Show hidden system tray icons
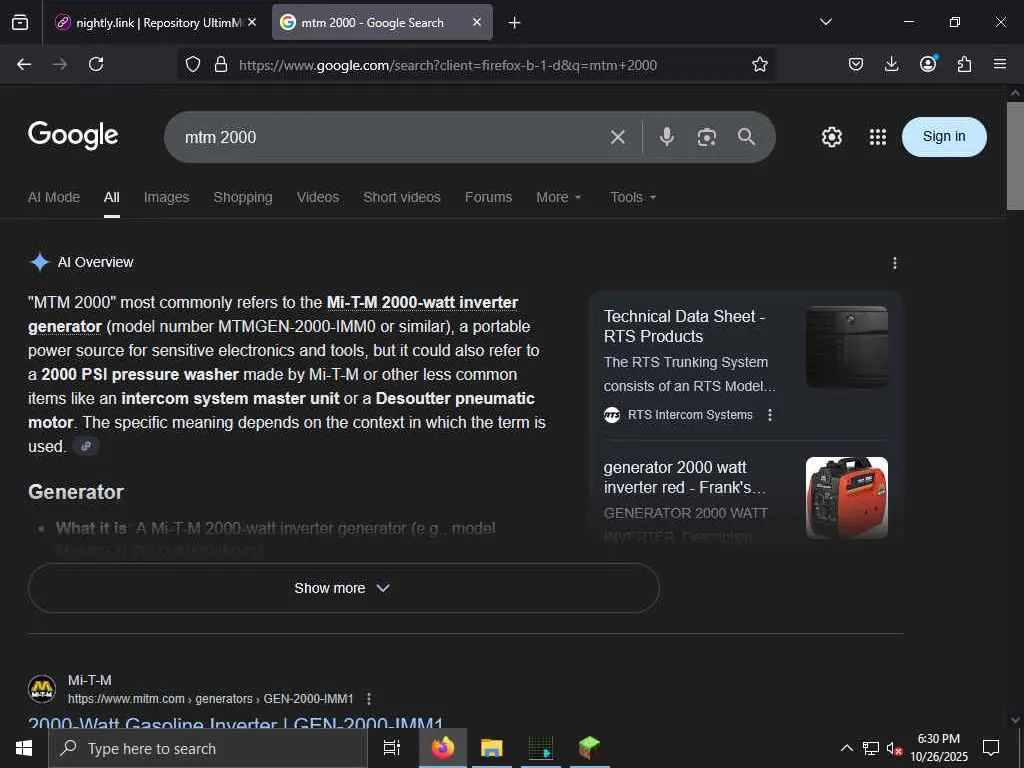Viewport: 1024px width, 768px height. (x=846, y=748)
